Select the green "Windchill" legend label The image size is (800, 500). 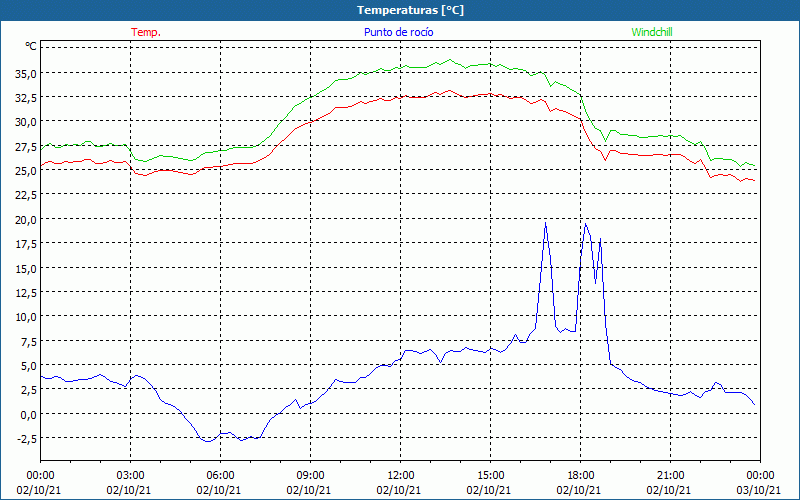point(652,32)
